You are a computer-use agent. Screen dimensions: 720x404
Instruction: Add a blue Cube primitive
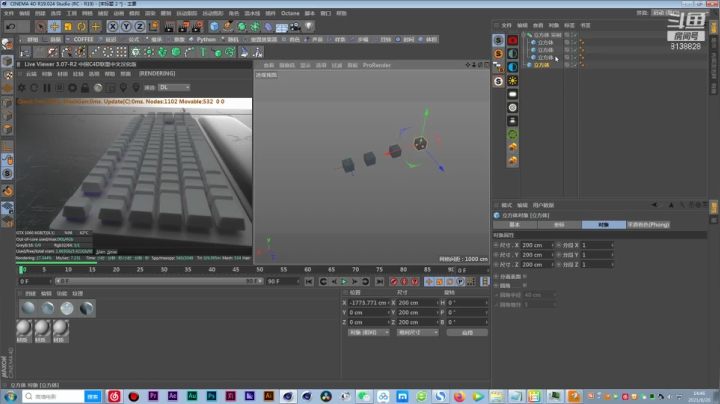pos(214,27)
